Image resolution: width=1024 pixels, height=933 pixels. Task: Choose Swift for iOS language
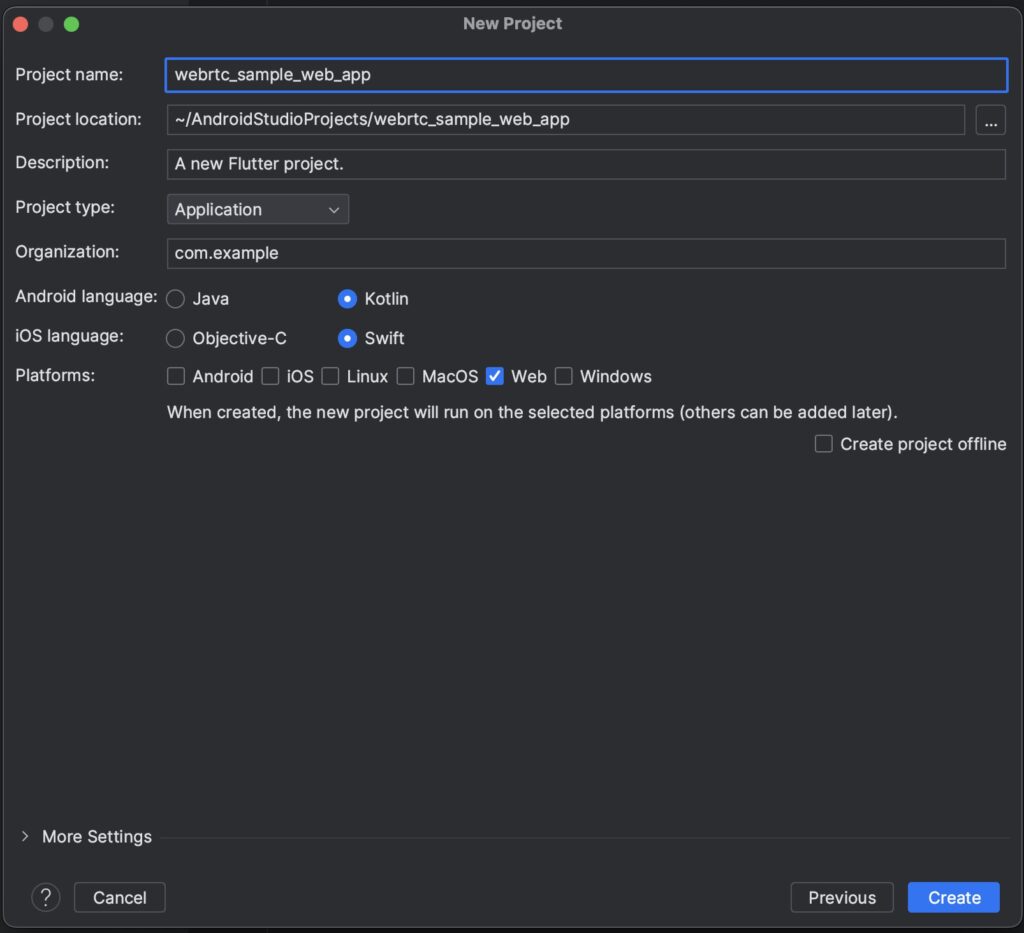click(347, 338)
